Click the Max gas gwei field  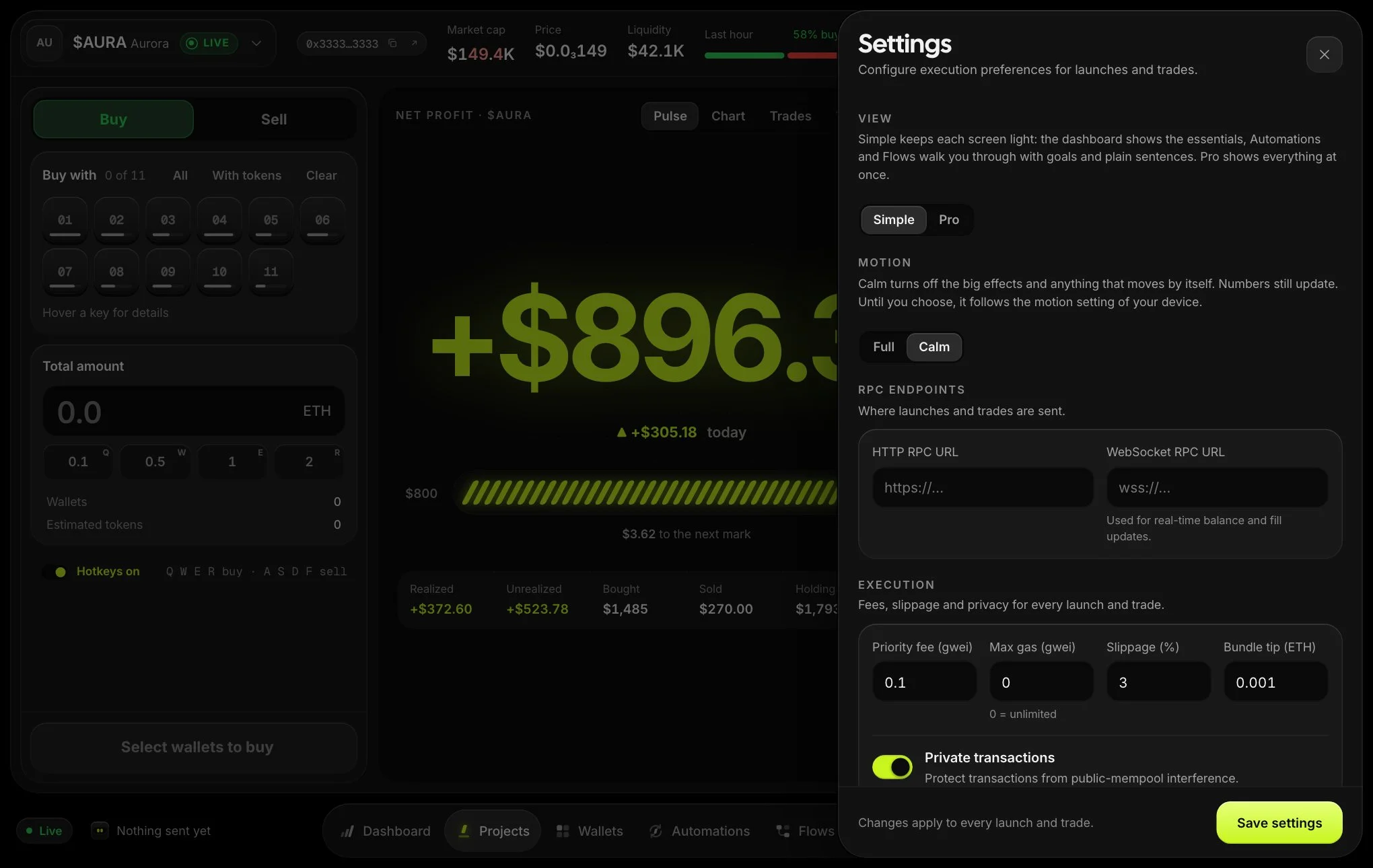(1041, 682)
